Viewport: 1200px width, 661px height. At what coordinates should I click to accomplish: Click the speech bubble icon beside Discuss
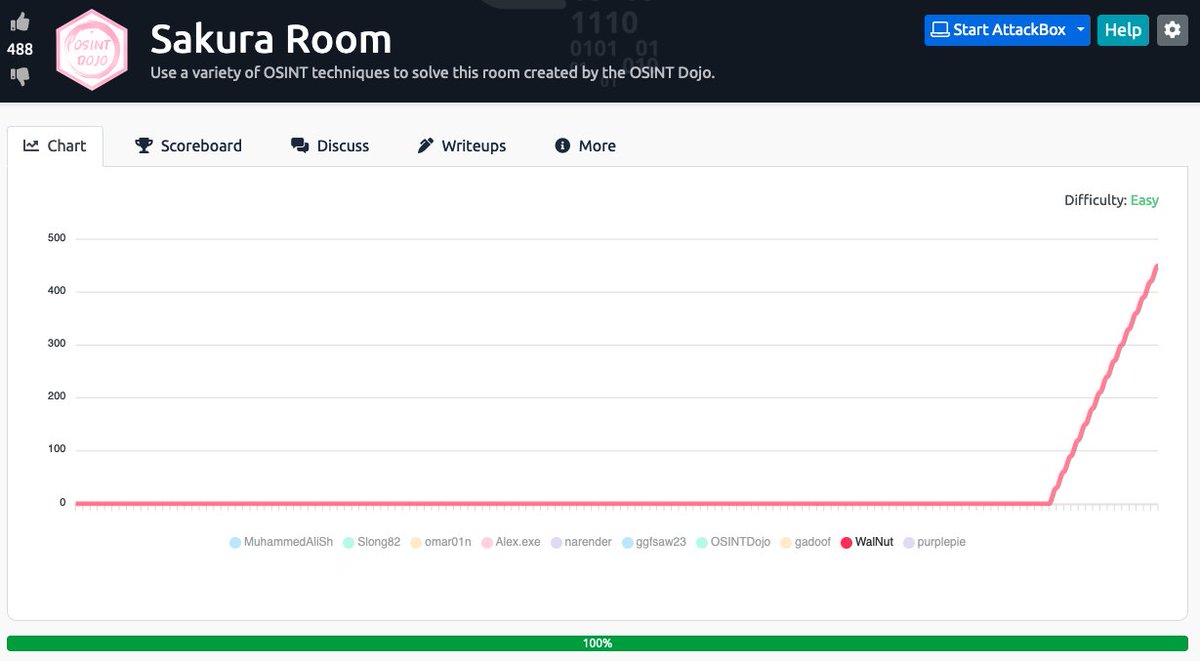[x=299, y=145]
